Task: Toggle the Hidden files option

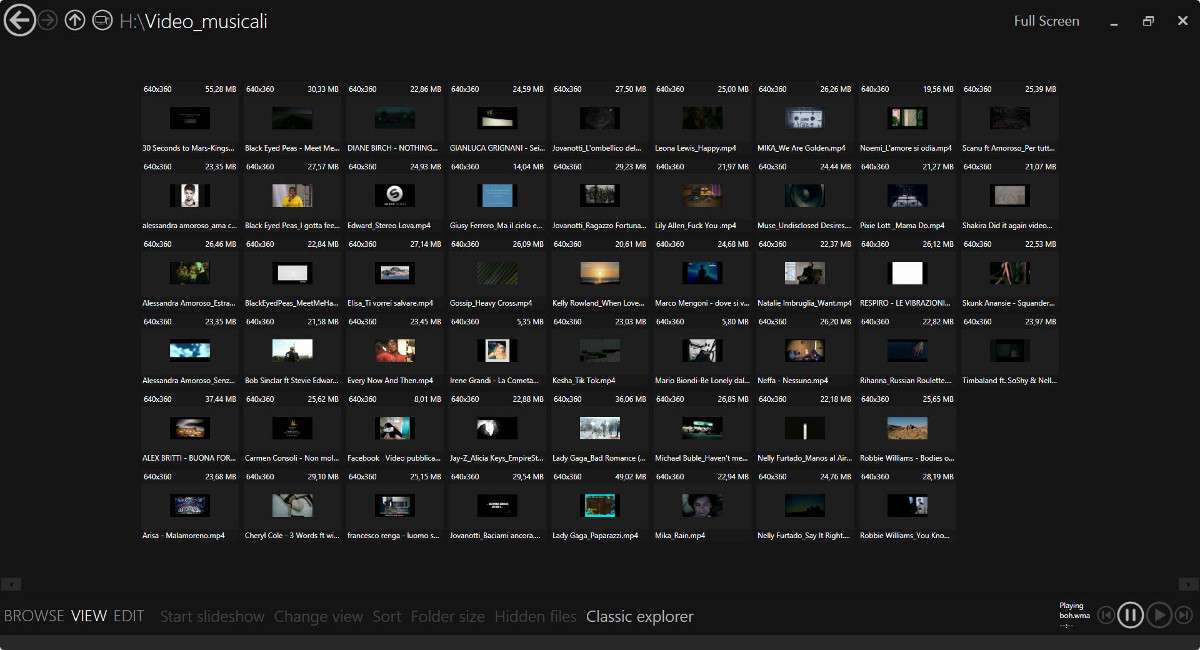Action: tap(535, 616)
